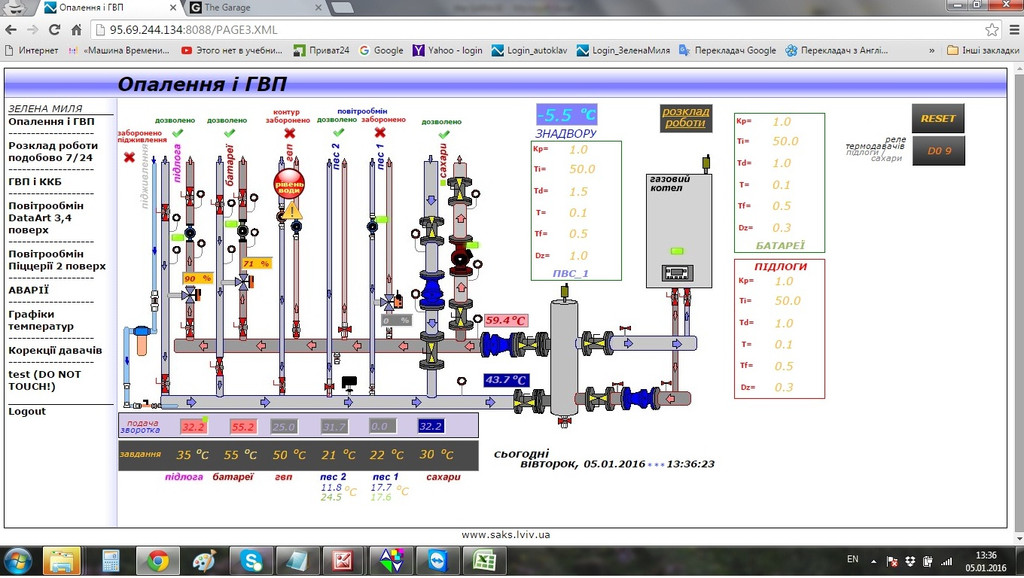Open the Chrome menu icon
The width and height of the screenshot is (1024, 578).
[x=1014, y=29]
